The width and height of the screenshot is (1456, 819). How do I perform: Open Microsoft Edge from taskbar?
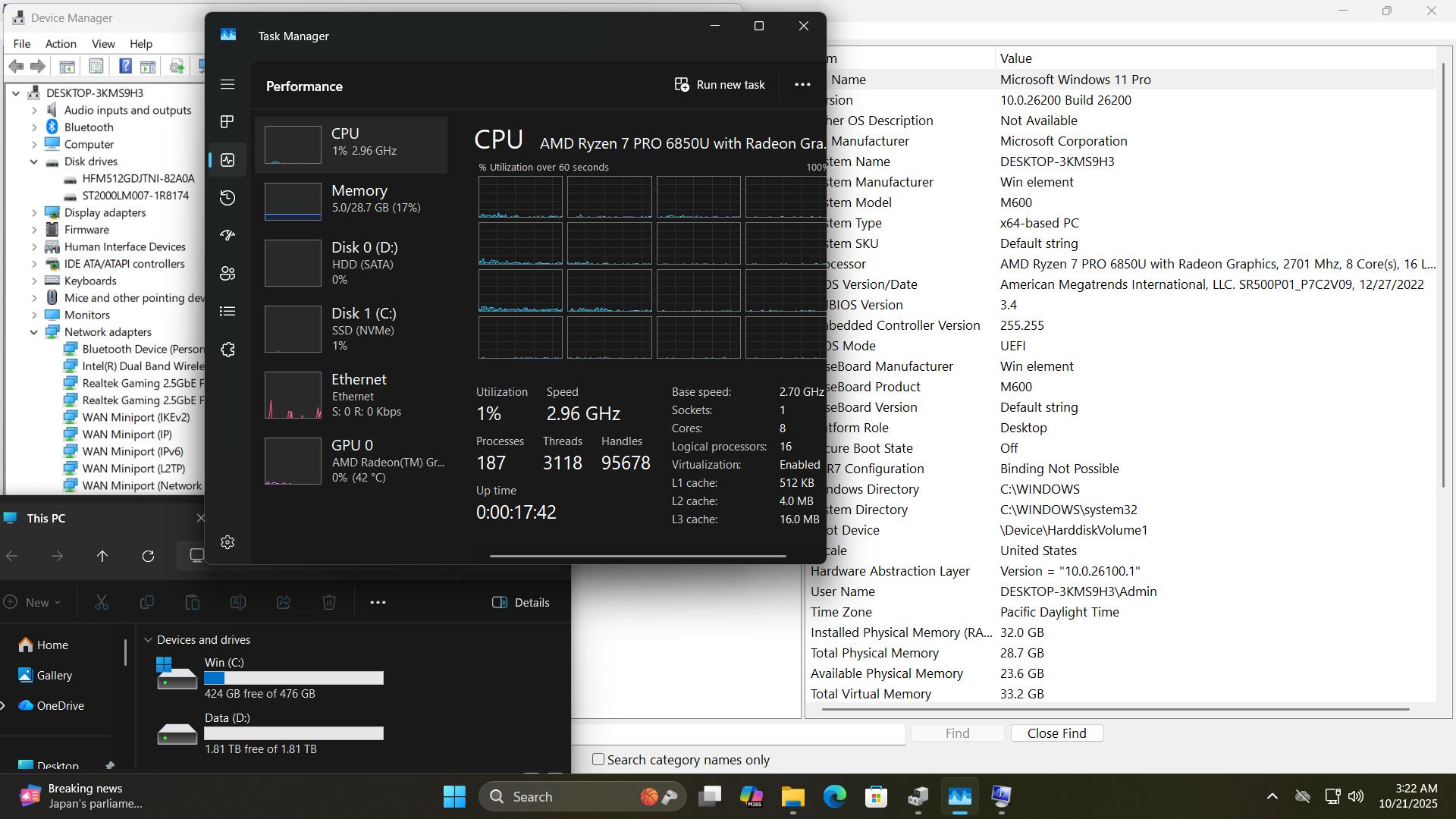[x=834, y=796]
